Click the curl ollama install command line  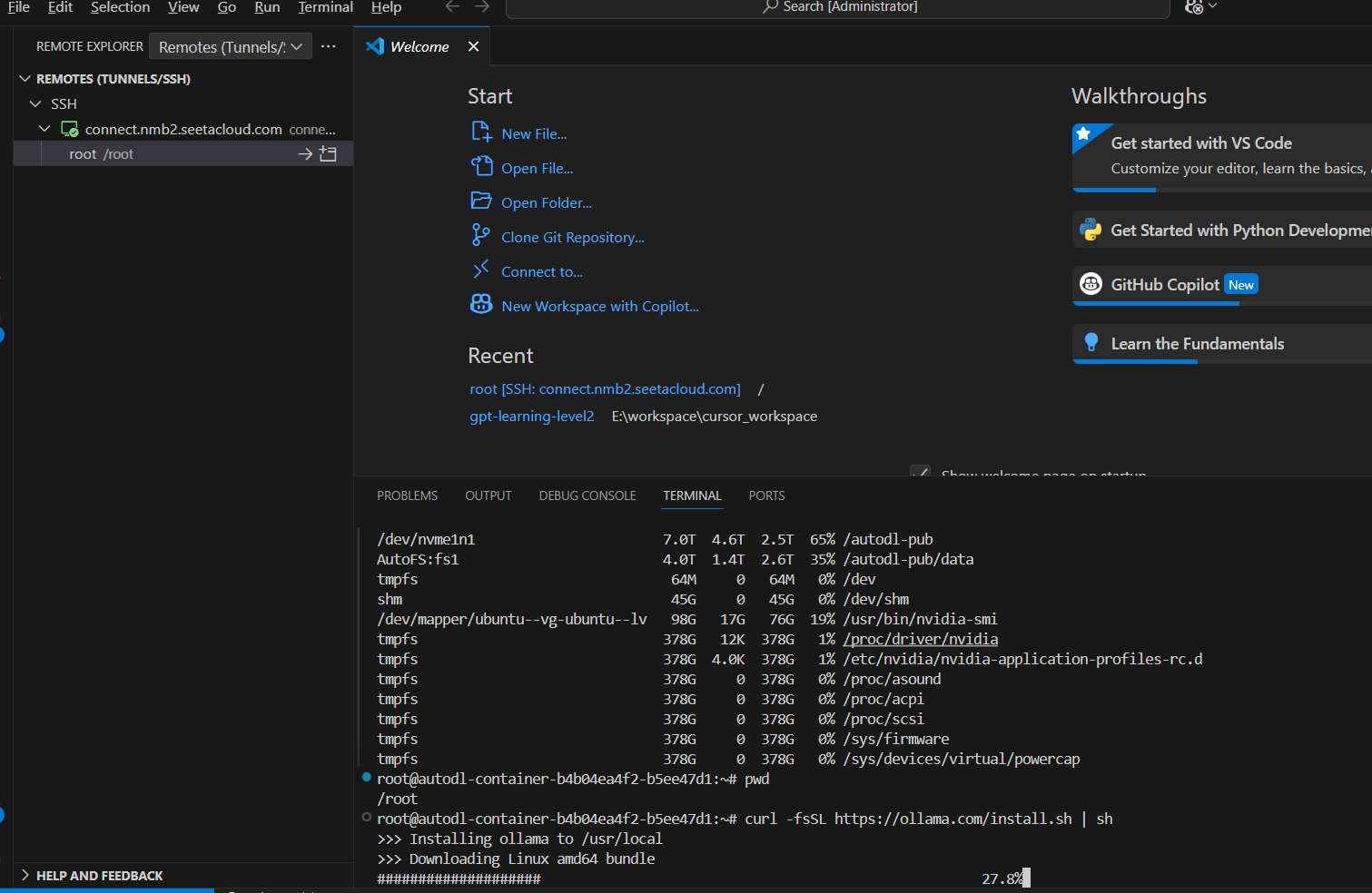tap(928, 819)
